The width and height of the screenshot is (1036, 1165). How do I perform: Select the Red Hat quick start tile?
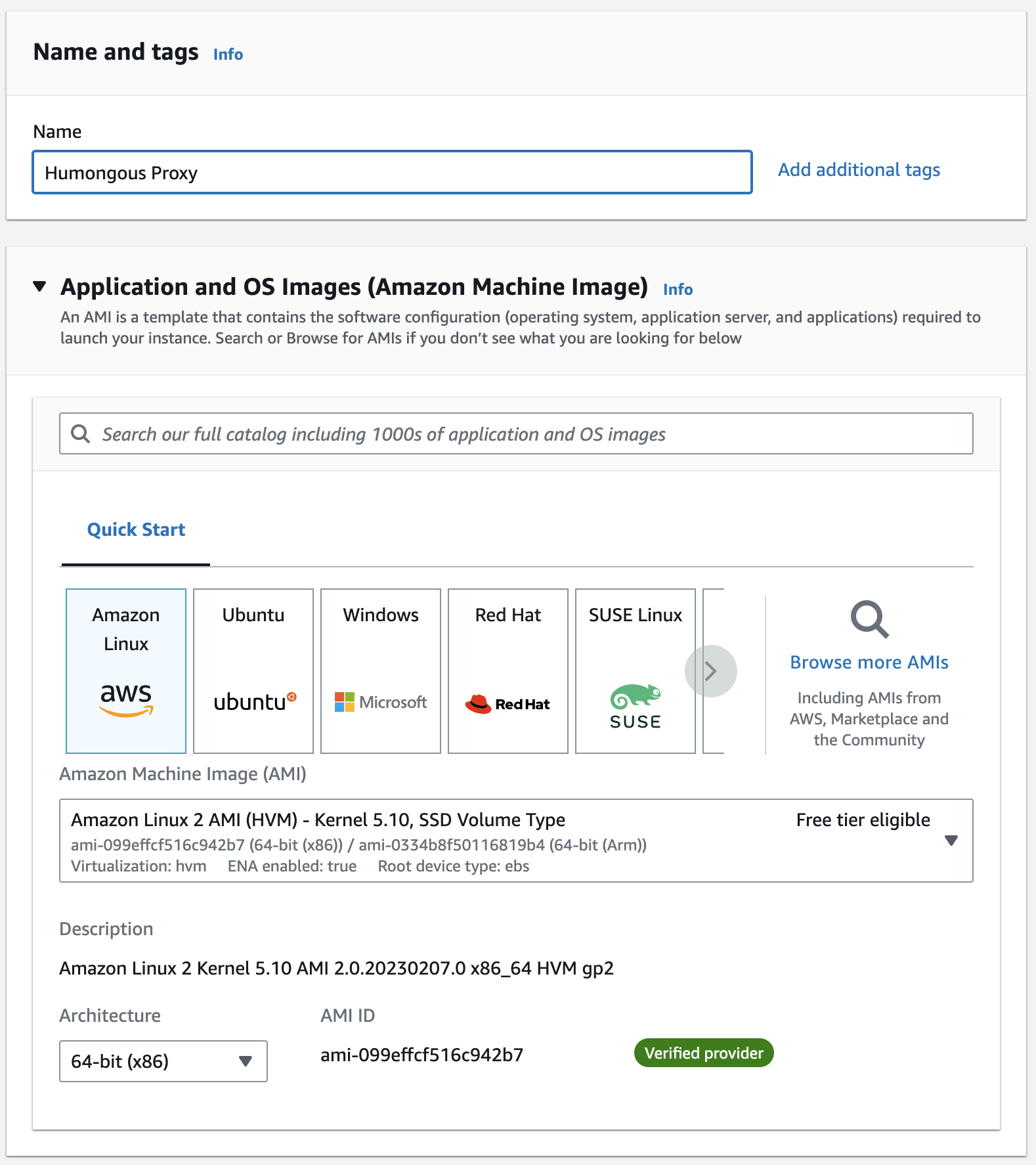coord(508,671)
